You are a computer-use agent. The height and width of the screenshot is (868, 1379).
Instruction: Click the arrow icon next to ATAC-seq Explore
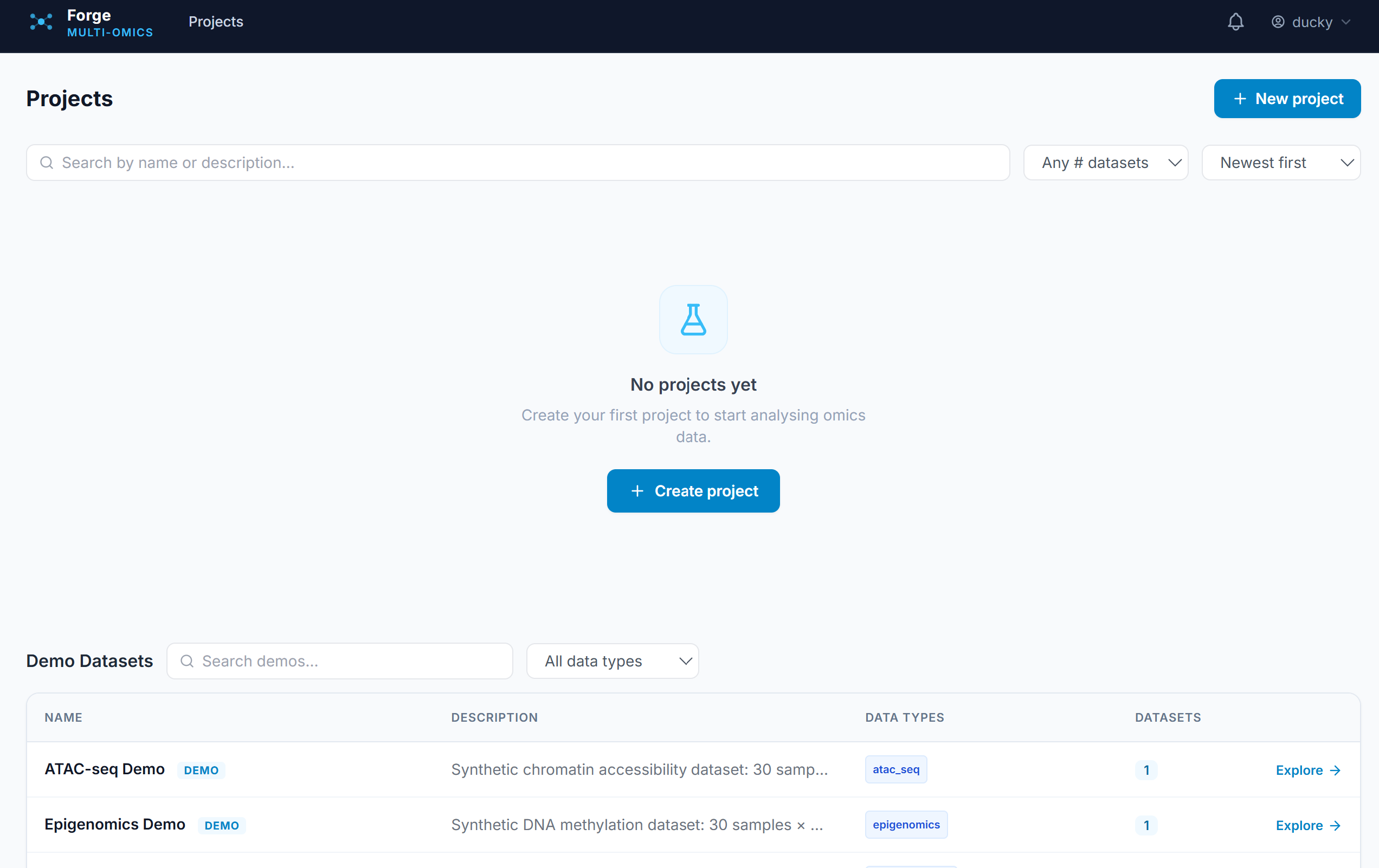tap(1336, 769)
